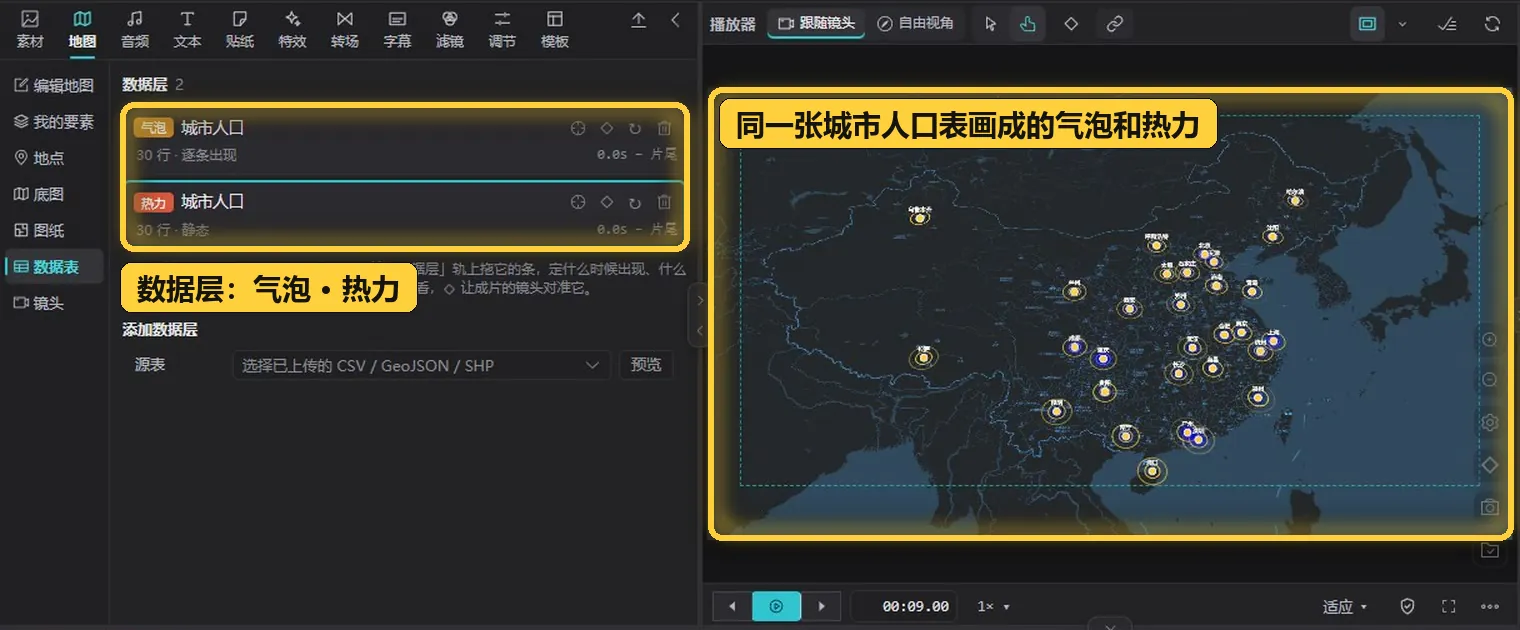
Task: Click the checklist icon in player header
Action: point(1446,24)
